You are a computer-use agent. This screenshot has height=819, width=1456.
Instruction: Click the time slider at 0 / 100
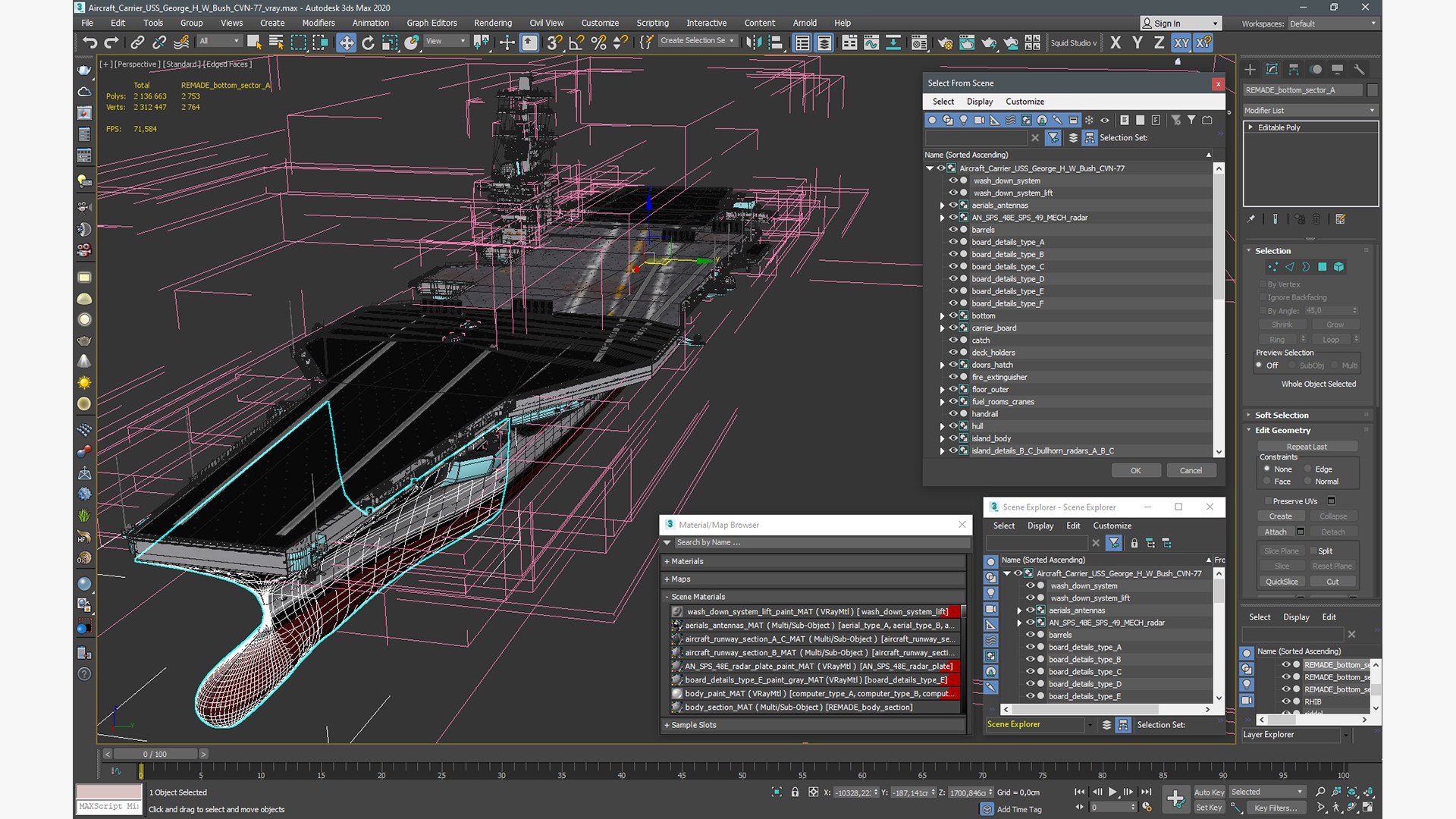tap(155, 754)
